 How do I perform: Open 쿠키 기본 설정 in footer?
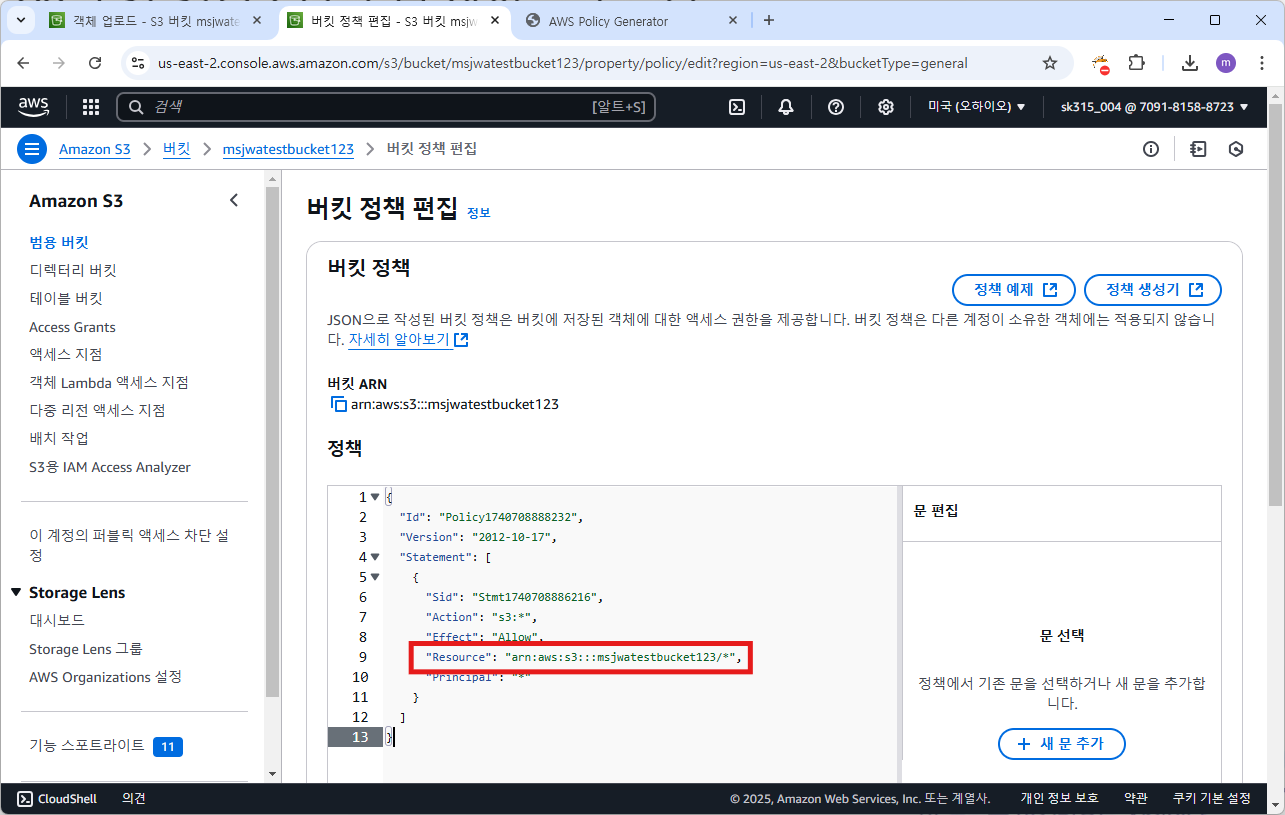pos(1212,798)
